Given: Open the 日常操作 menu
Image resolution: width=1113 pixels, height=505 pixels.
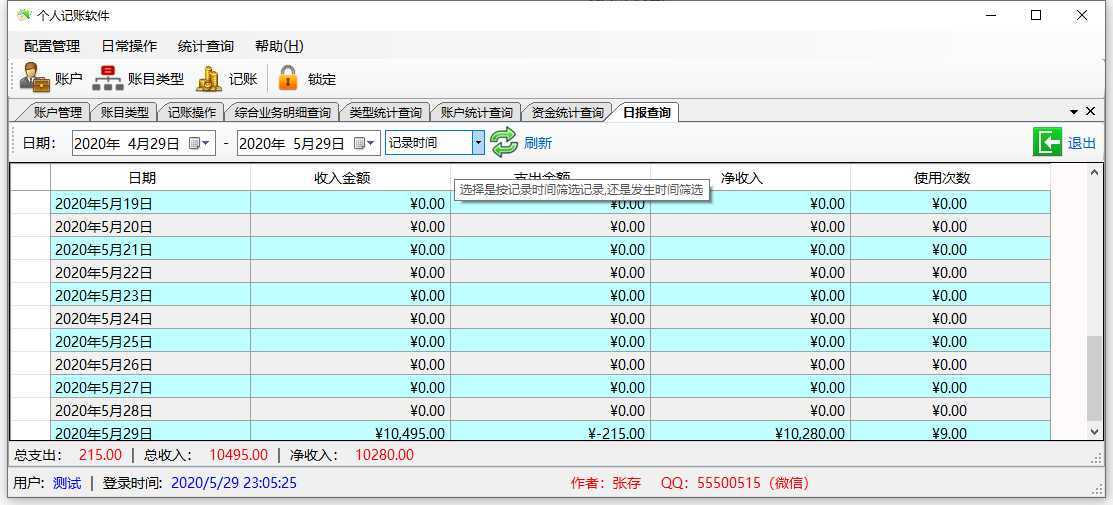Looking at the screenshot, I should click(x=128, y=46).
